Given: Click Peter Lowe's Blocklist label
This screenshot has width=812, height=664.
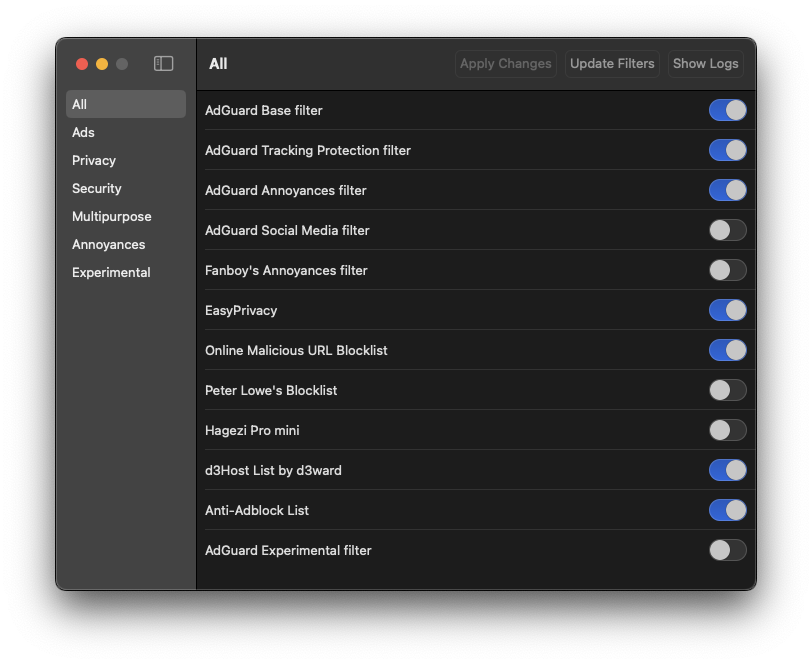Looking at the screenshot, I should [x=271, y=390].
